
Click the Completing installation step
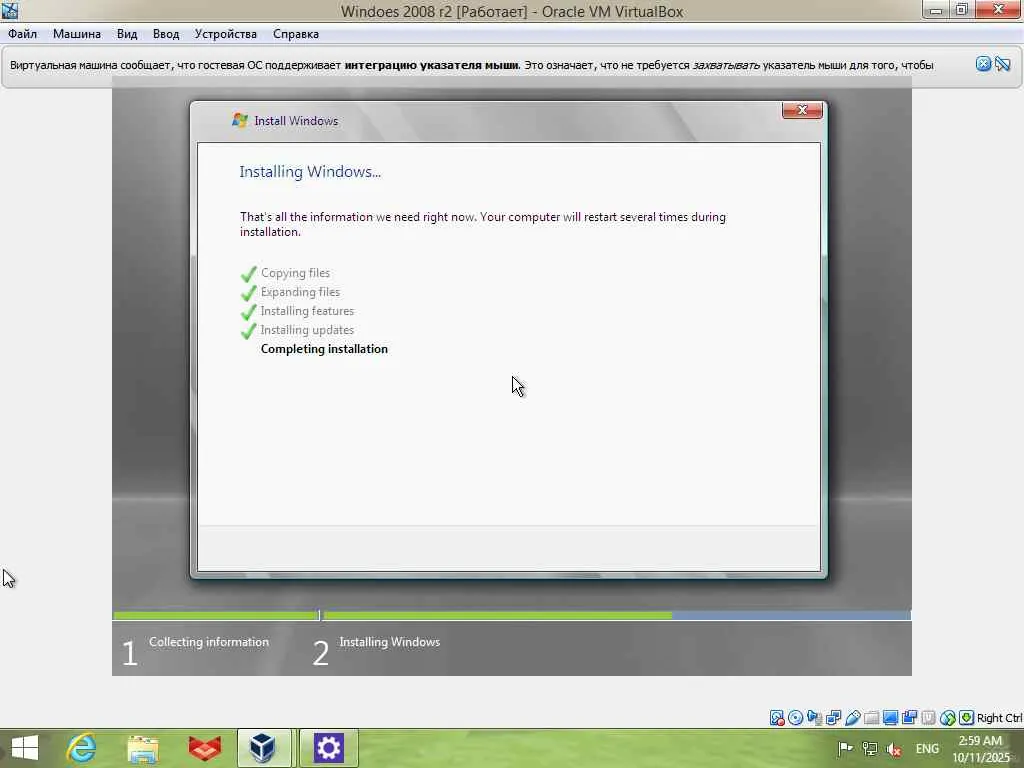pos(325,349)
